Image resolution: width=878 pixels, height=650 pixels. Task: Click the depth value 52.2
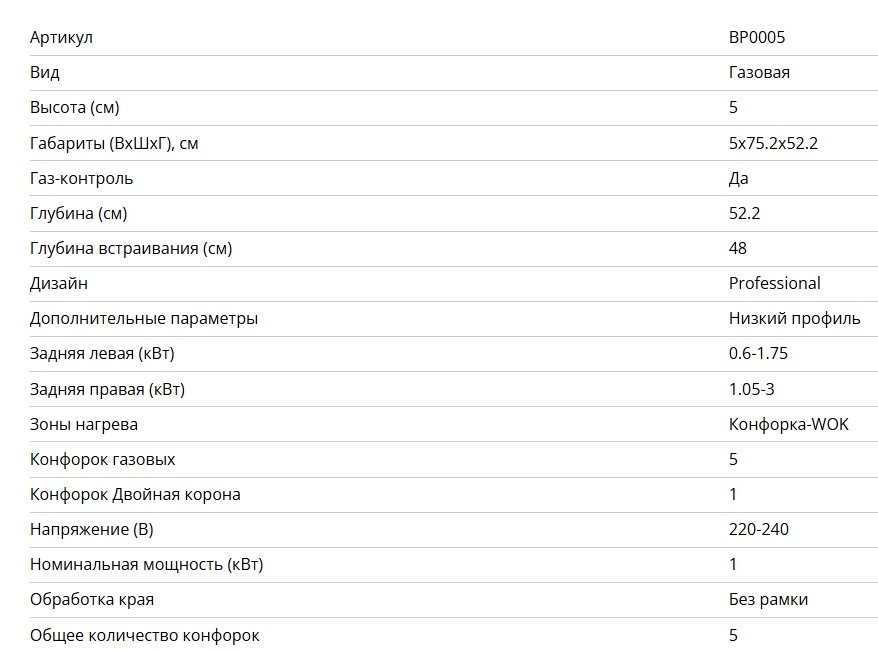744,213
